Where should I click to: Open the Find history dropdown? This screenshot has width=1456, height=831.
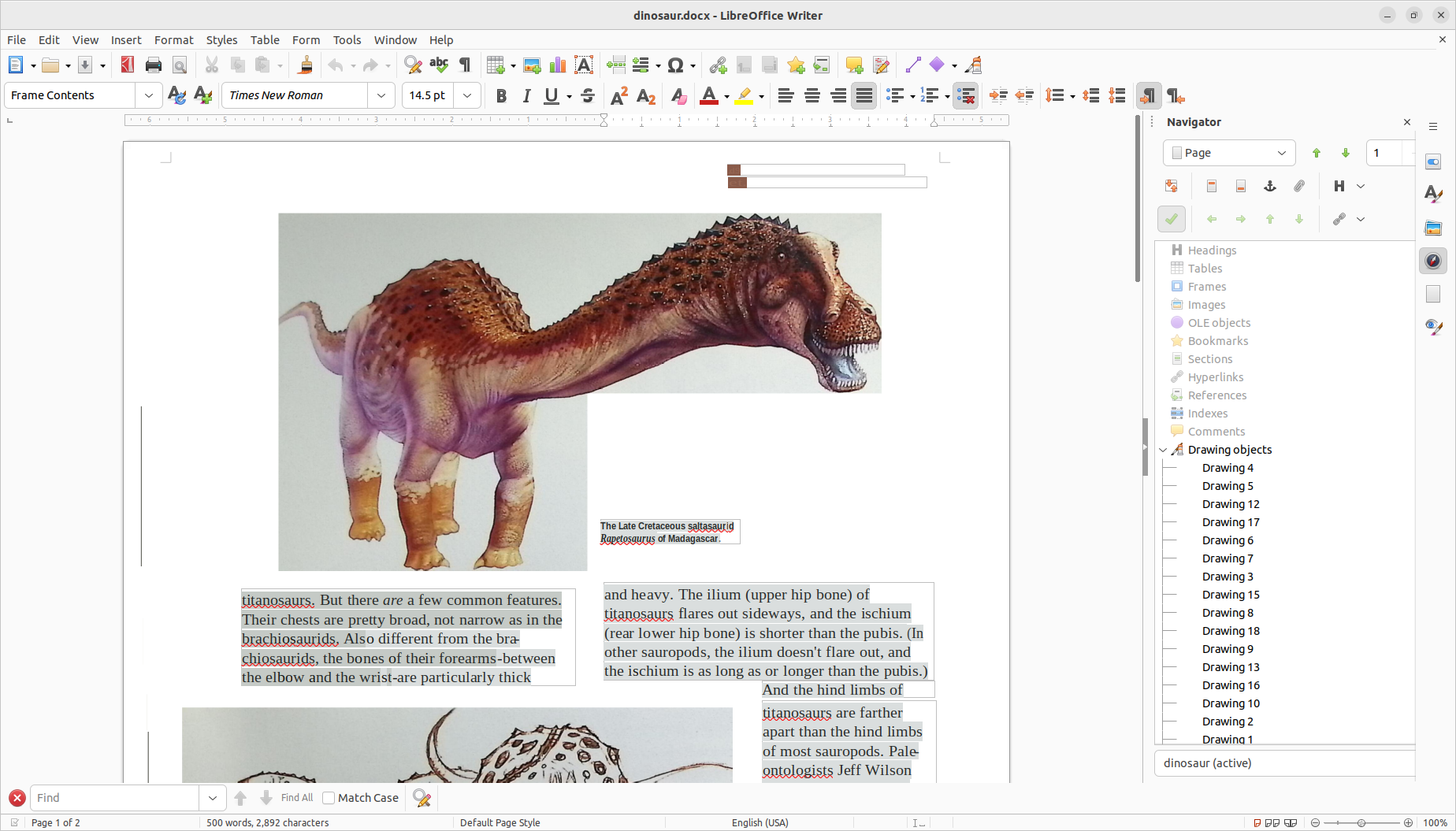pyautogui.click(x=212, y=798)
